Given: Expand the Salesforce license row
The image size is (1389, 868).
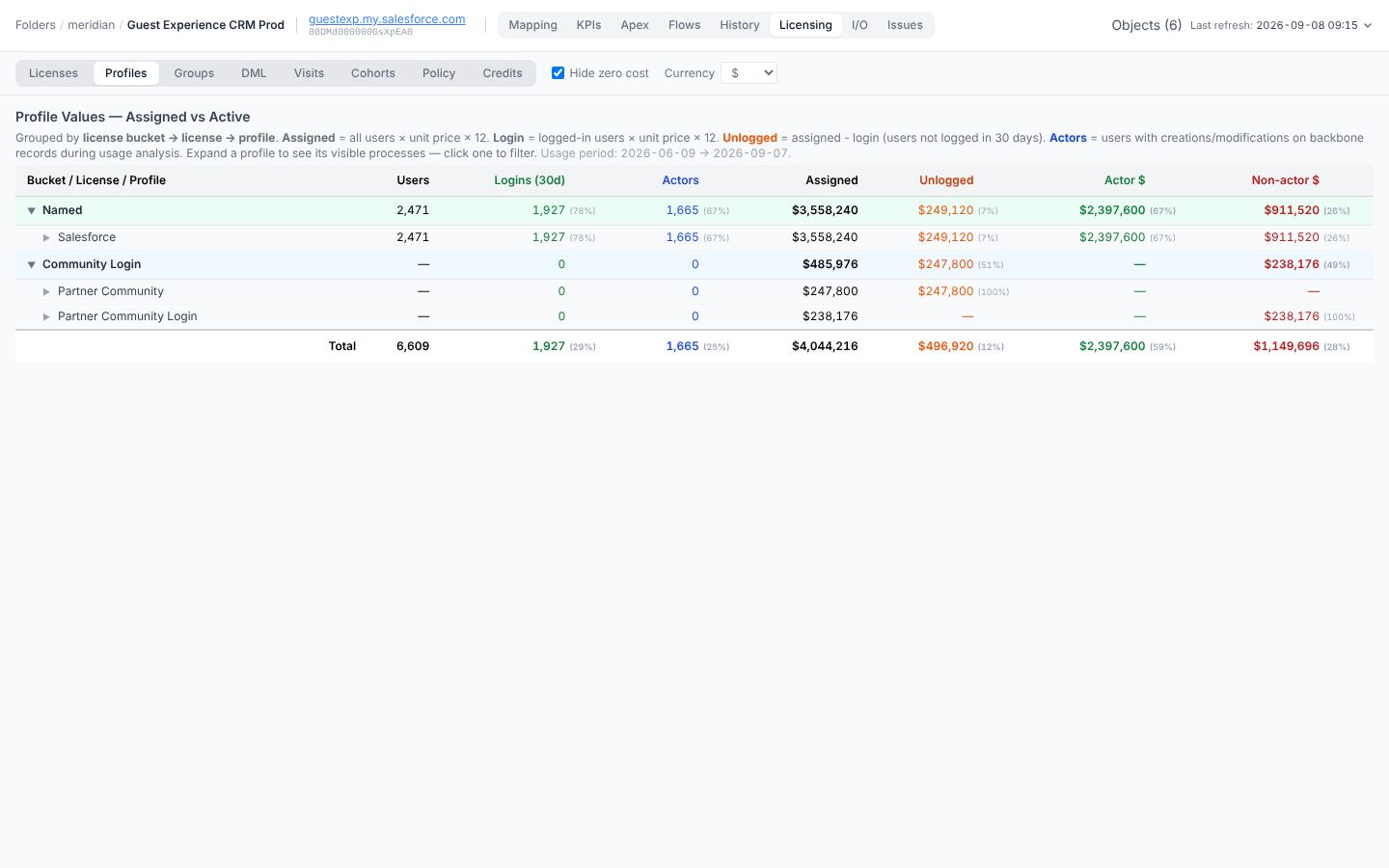Looking at the screenshot, I should tap(46, 237).
